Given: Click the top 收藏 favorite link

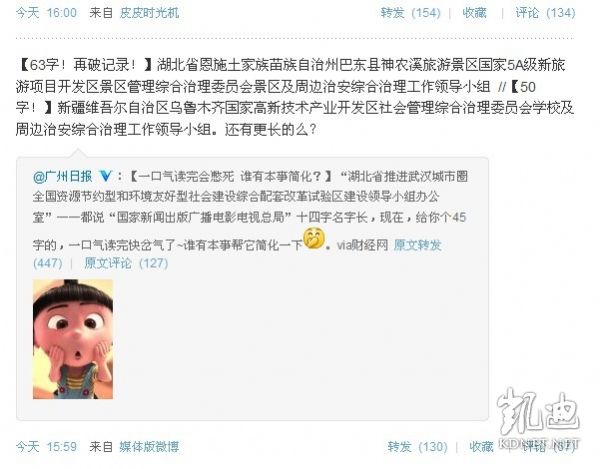Looking at the screenshot, I should pos(474,13).
